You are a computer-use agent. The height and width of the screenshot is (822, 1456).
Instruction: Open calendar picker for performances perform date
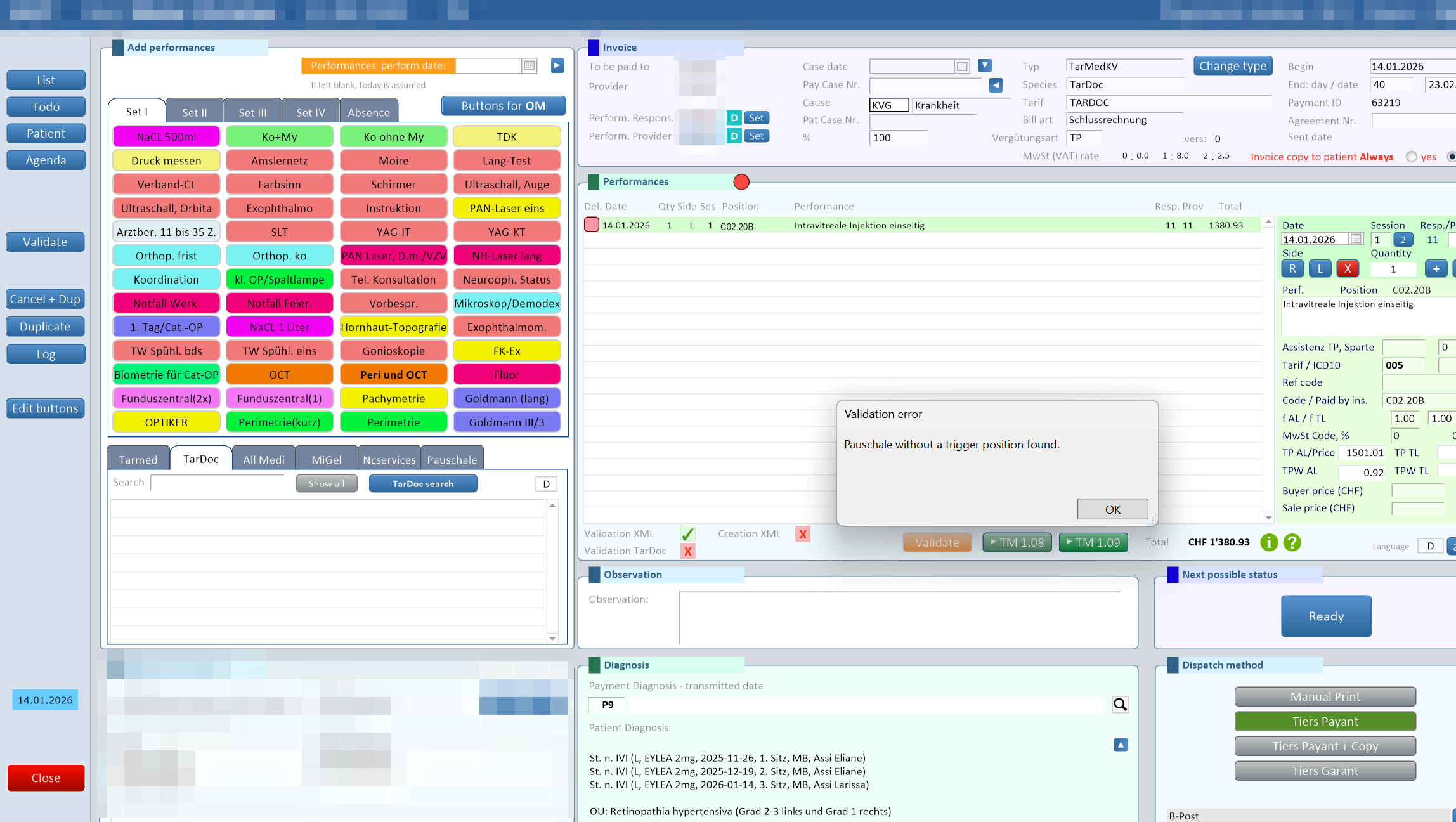coord(530,65)
